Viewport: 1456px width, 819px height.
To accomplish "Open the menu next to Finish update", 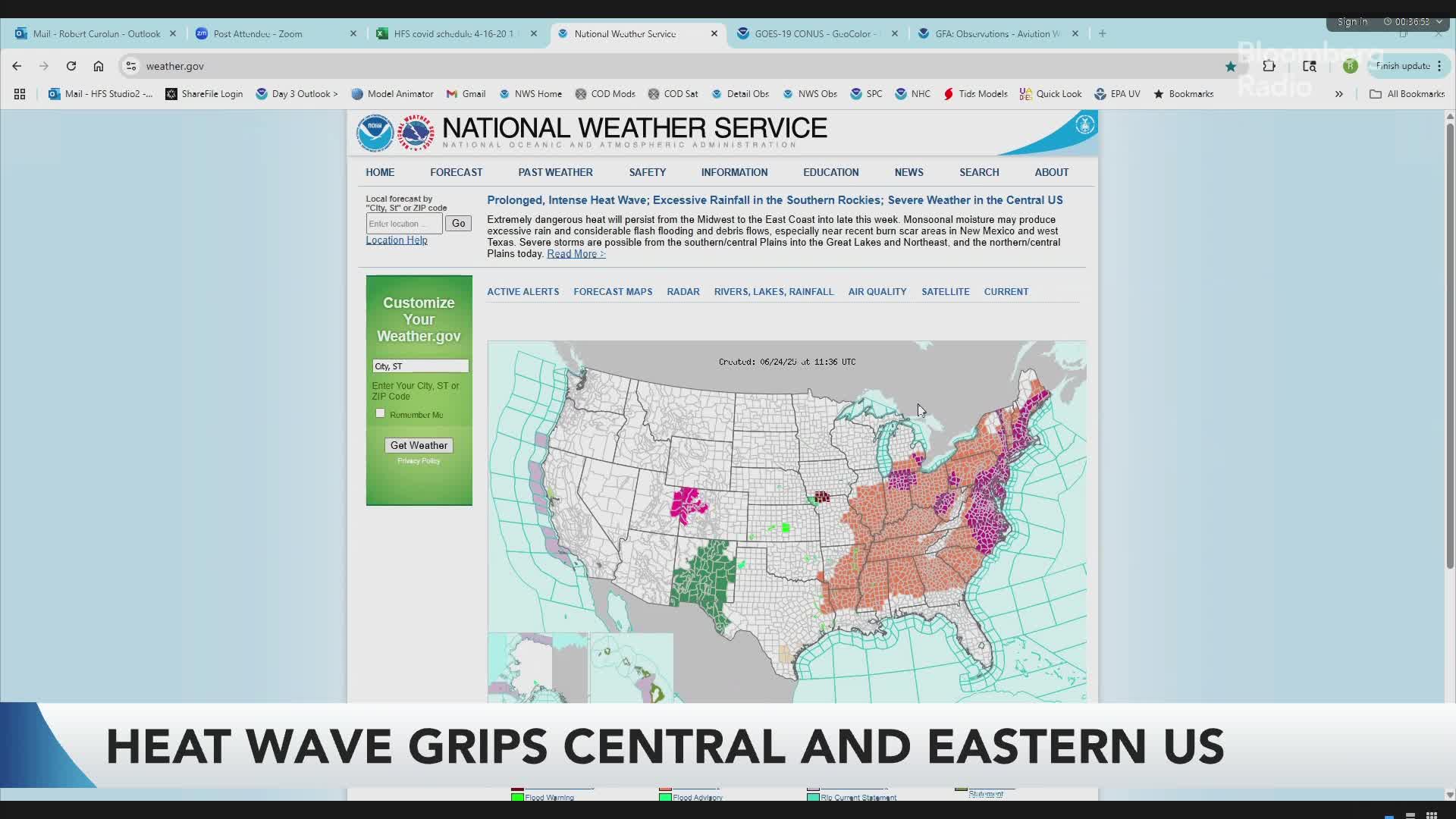I will pos(1440,66).
